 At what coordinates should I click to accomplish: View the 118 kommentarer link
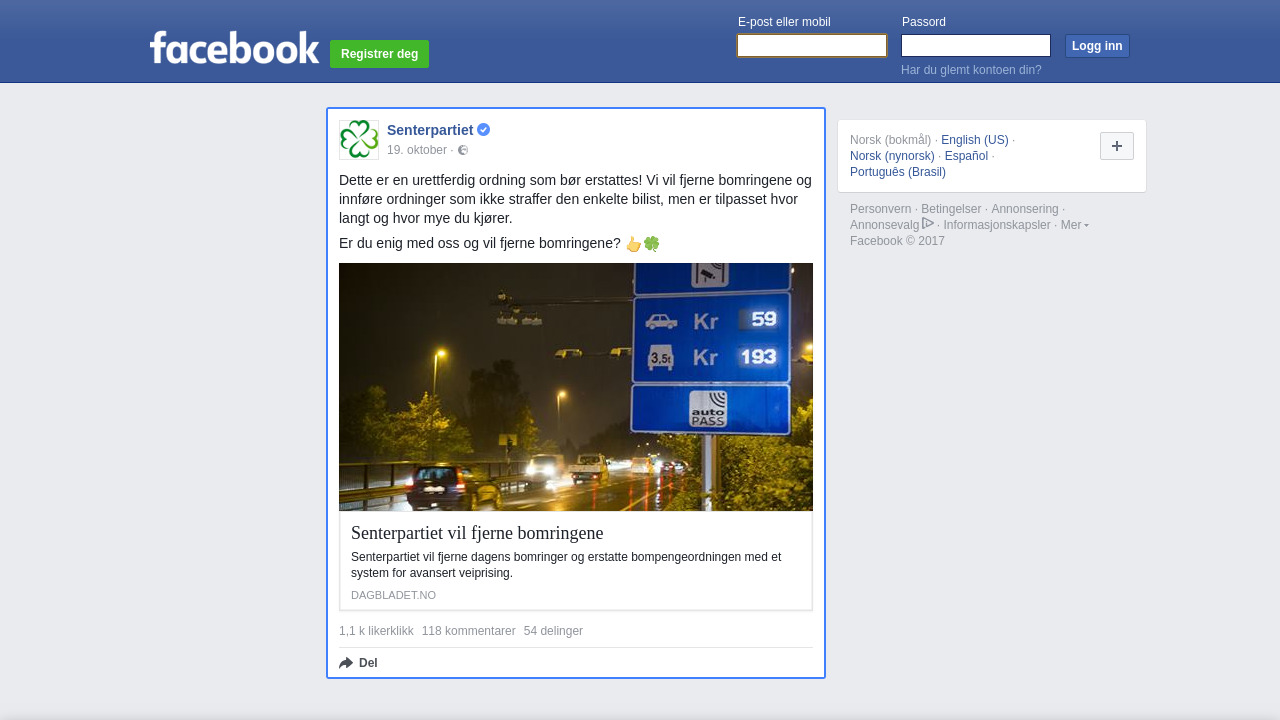pos(469,631)
